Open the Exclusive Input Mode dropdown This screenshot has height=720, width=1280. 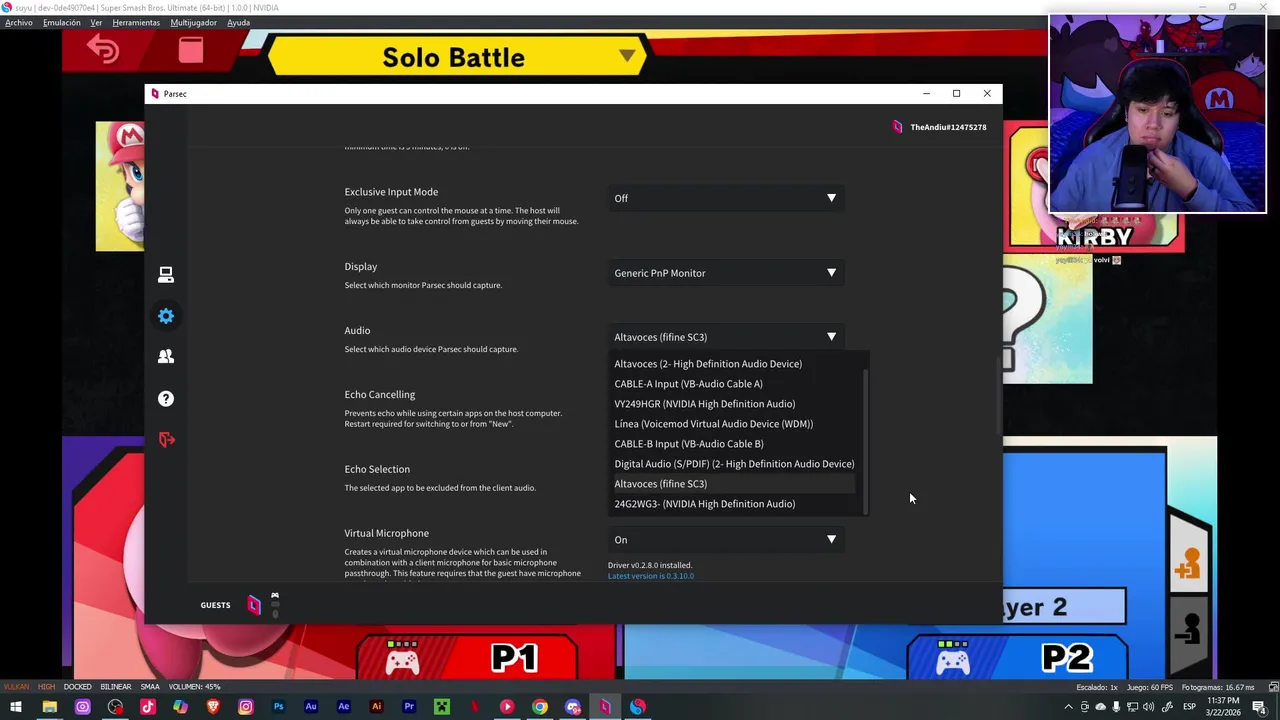coord(726,198)
